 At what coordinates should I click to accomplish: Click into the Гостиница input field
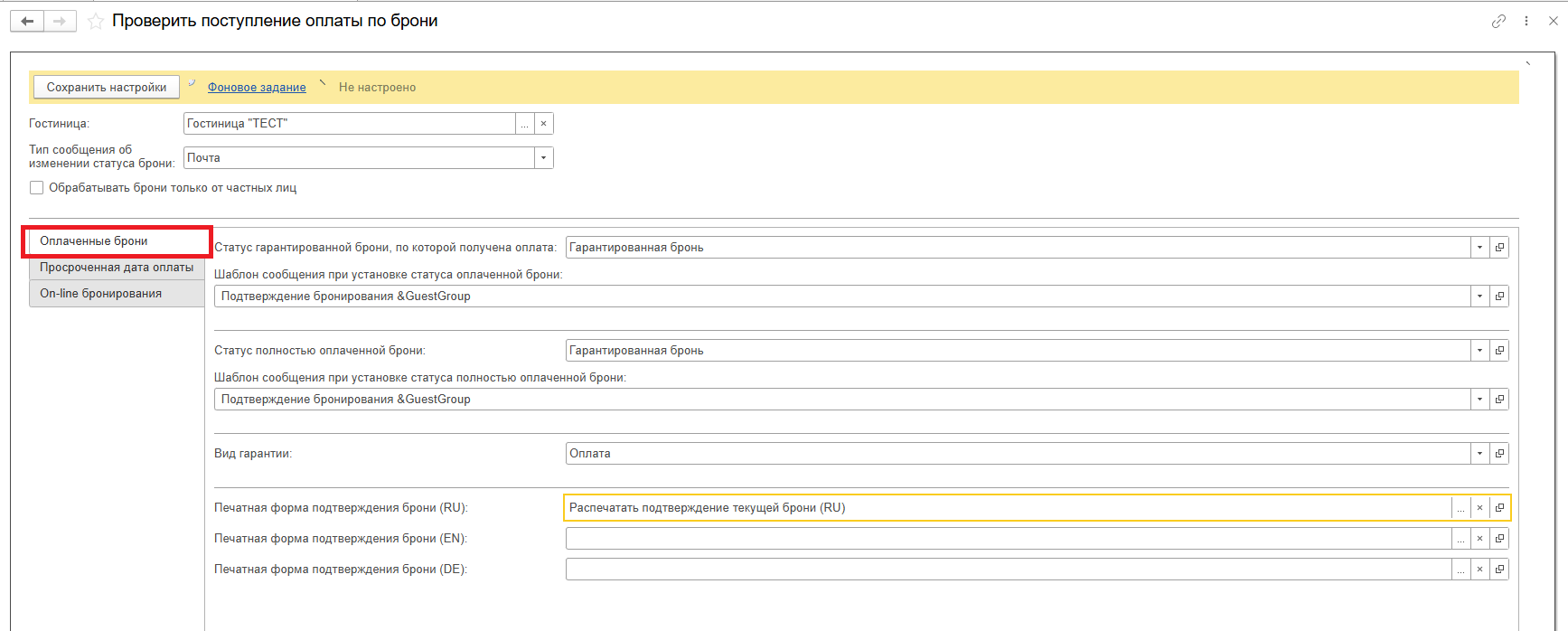tap(350, 124)
